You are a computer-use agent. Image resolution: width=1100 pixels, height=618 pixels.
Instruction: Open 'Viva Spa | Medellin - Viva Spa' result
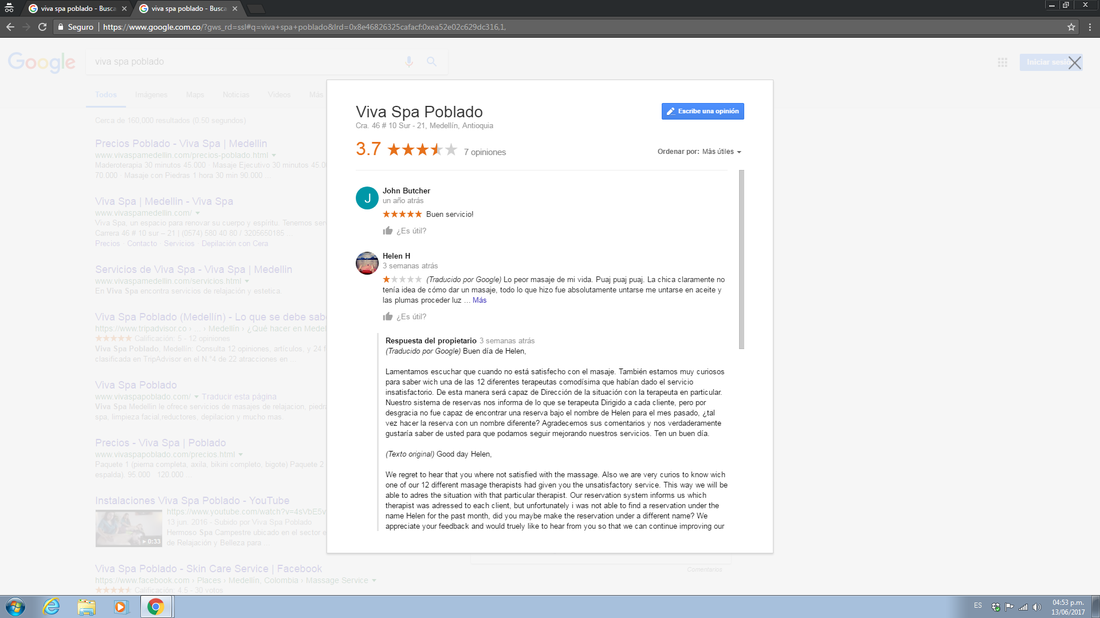[x=164, y=201]
